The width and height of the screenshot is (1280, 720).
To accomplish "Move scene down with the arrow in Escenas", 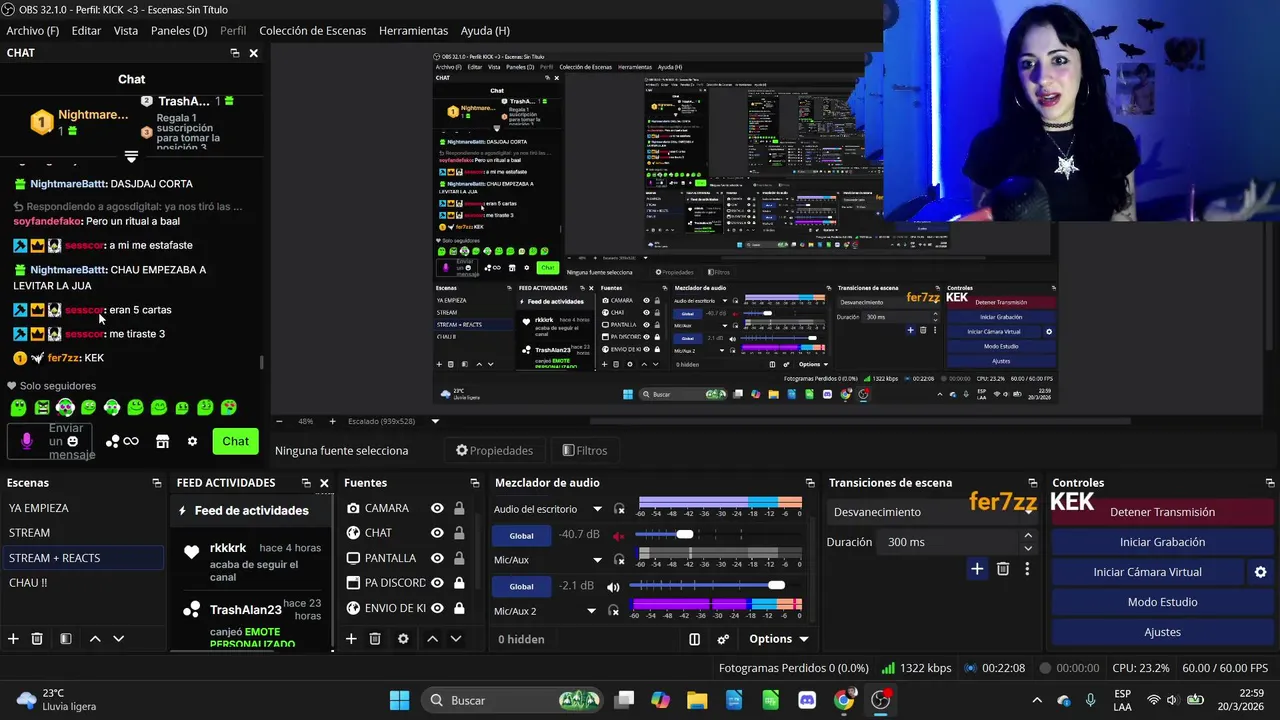I will click(x=118, y=639).
